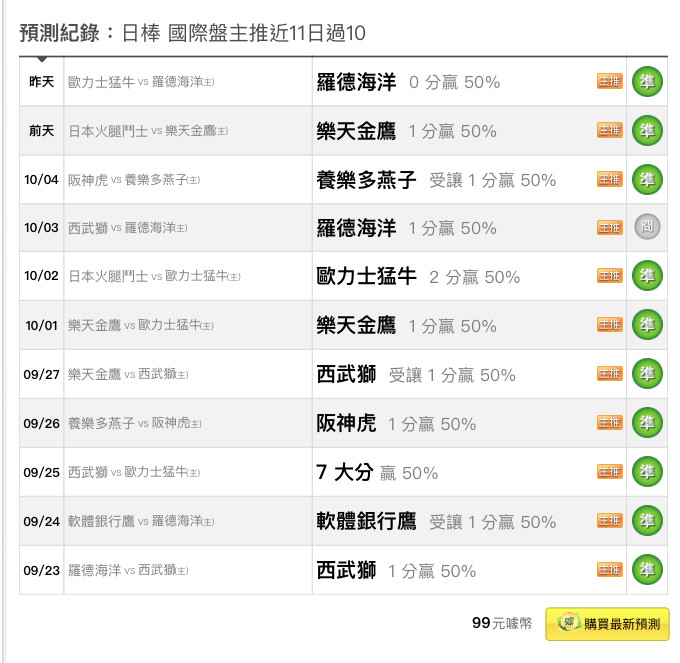Click the orange 主推 tag in 10/03 row
The image size is (680, 663).
(610, 227)
